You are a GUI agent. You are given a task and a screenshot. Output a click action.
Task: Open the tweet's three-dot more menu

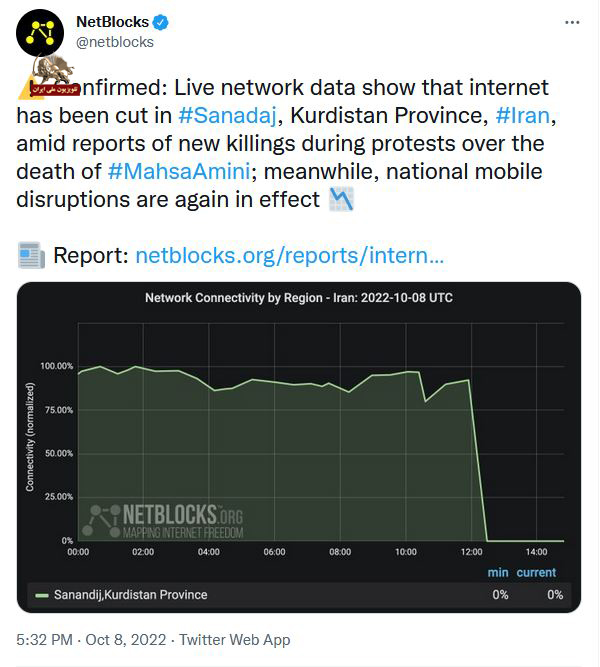tap(571, 22)
